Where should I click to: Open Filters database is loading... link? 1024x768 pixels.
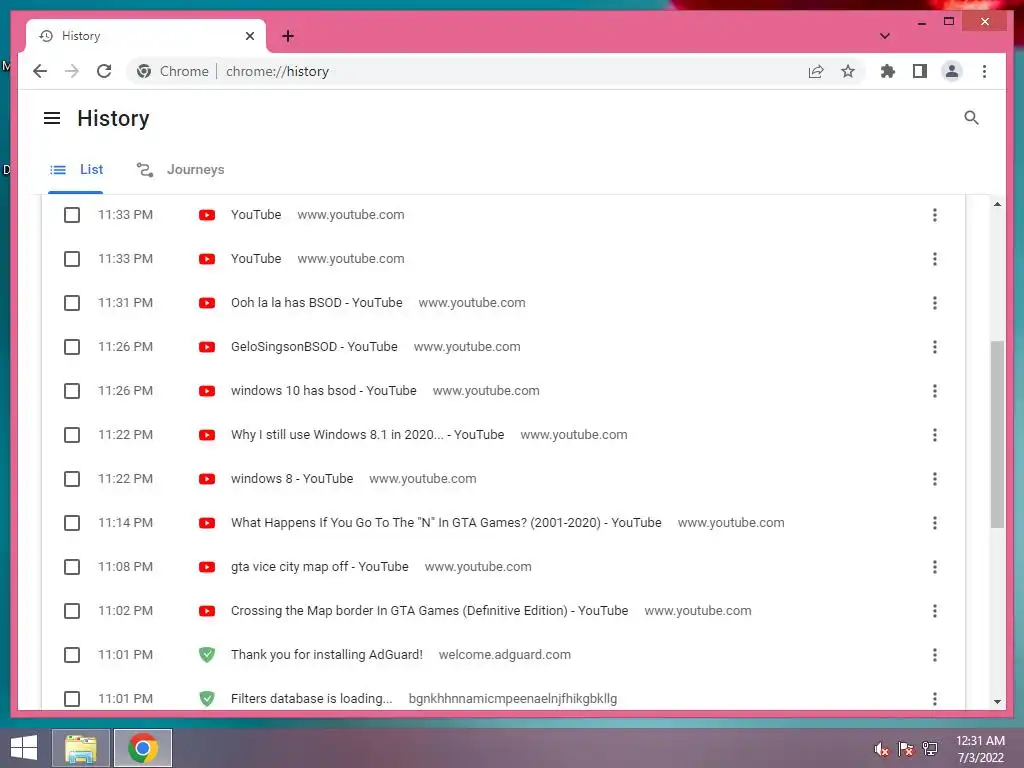pyautogui.click(x=312, y=699)
